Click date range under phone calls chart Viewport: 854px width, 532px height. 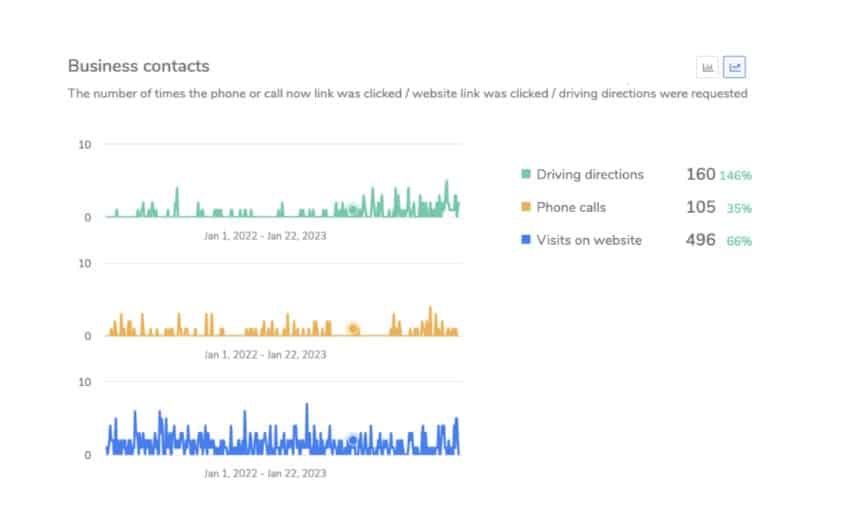(265, 354)
